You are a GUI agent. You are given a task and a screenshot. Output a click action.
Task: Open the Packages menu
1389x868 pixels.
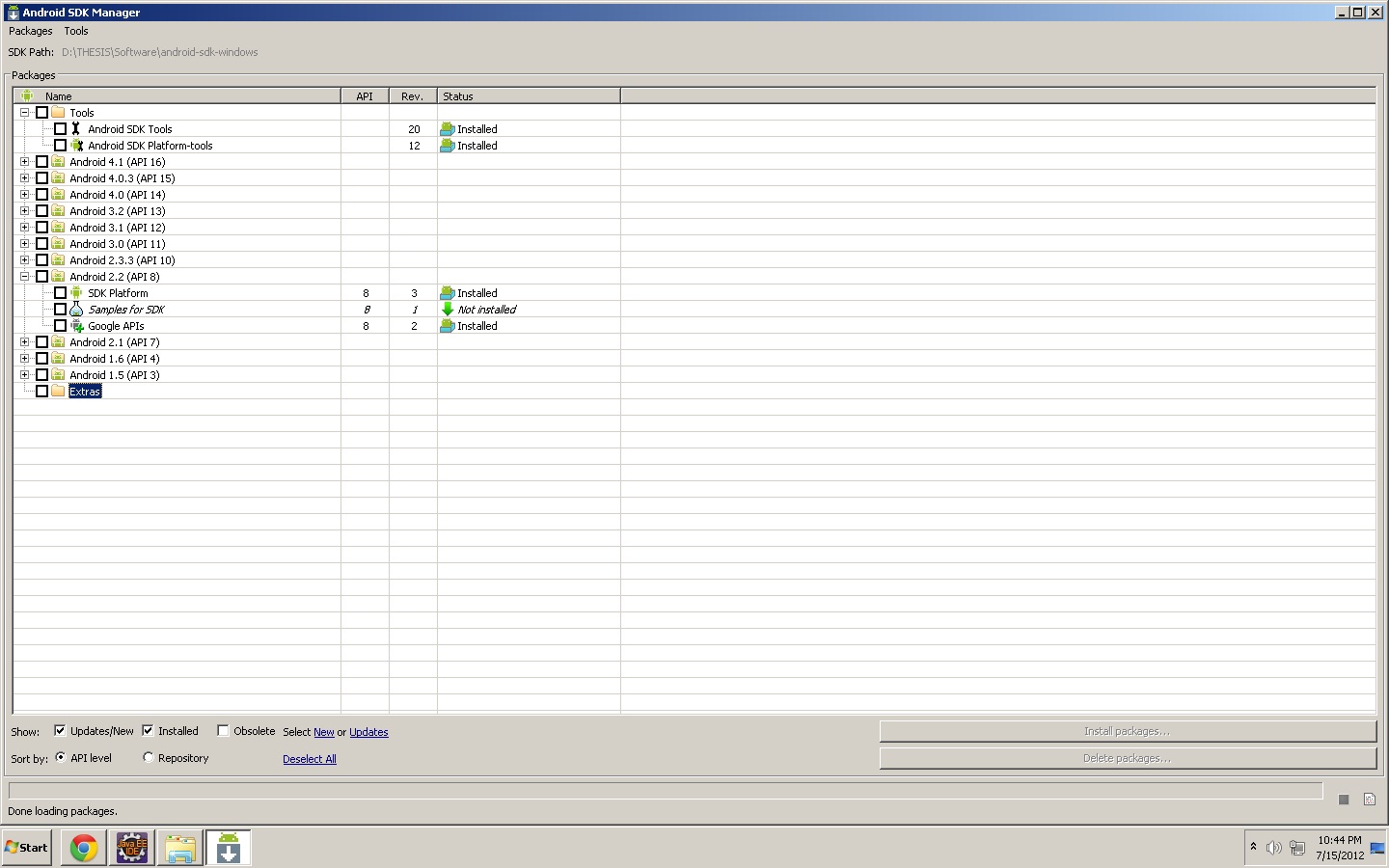coord(31,31)
